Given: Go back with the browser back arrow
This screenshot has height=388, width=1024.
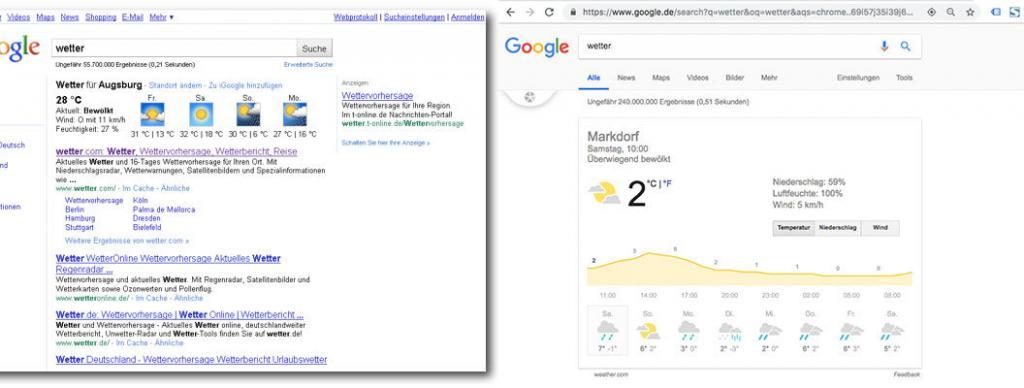Looking at the screenshot, I should (510, 12).
